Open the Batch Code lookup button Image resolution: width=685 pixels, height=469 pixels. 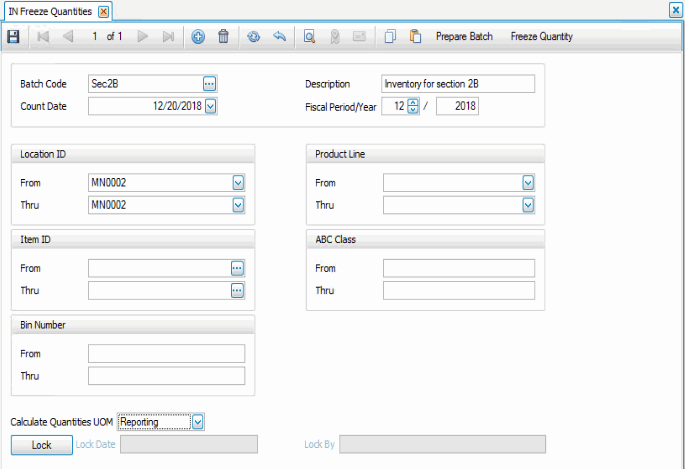click(209, 84)
